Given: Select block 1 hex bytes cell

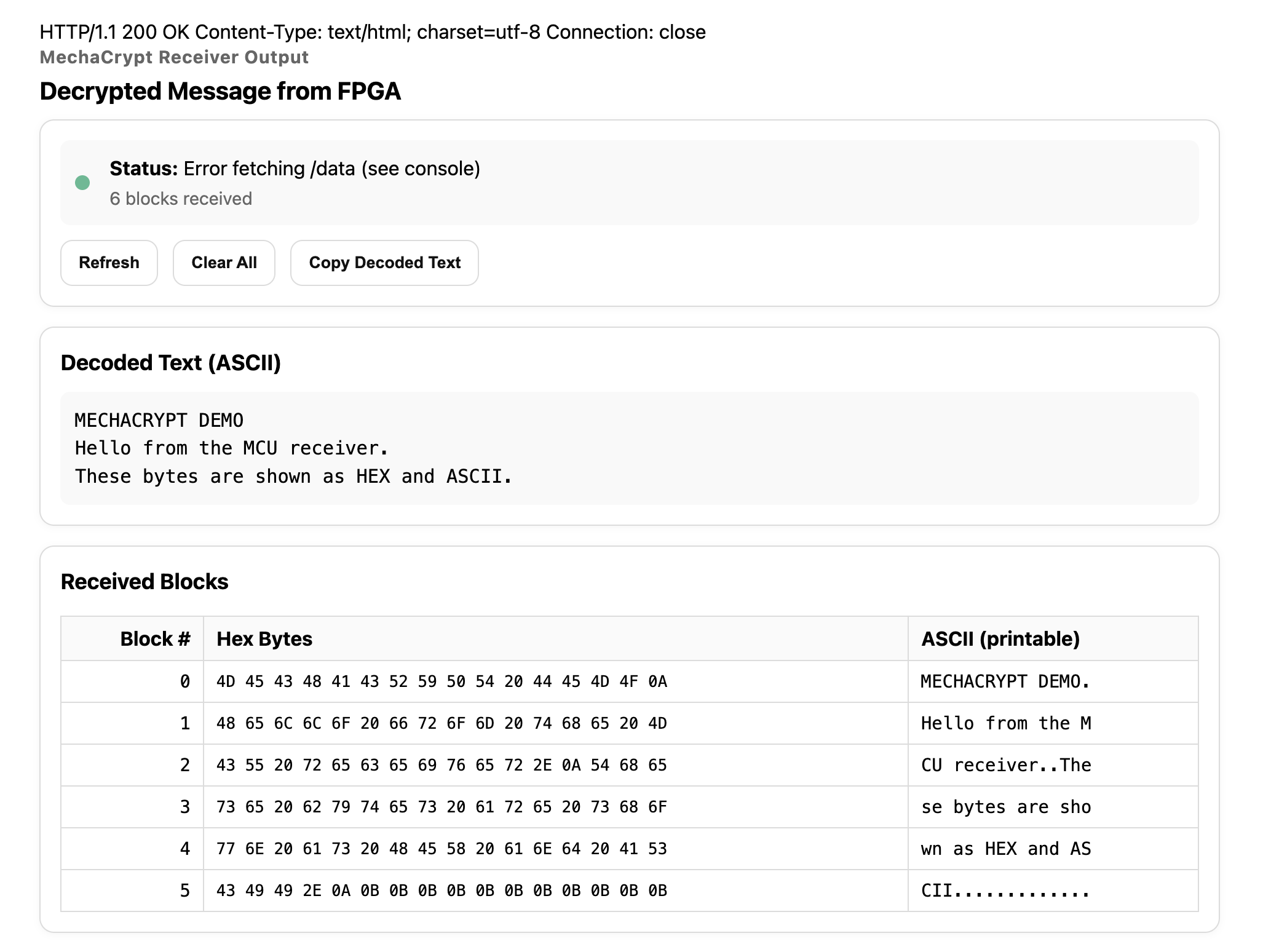Looking at the screenshot, I should point(441,723).
